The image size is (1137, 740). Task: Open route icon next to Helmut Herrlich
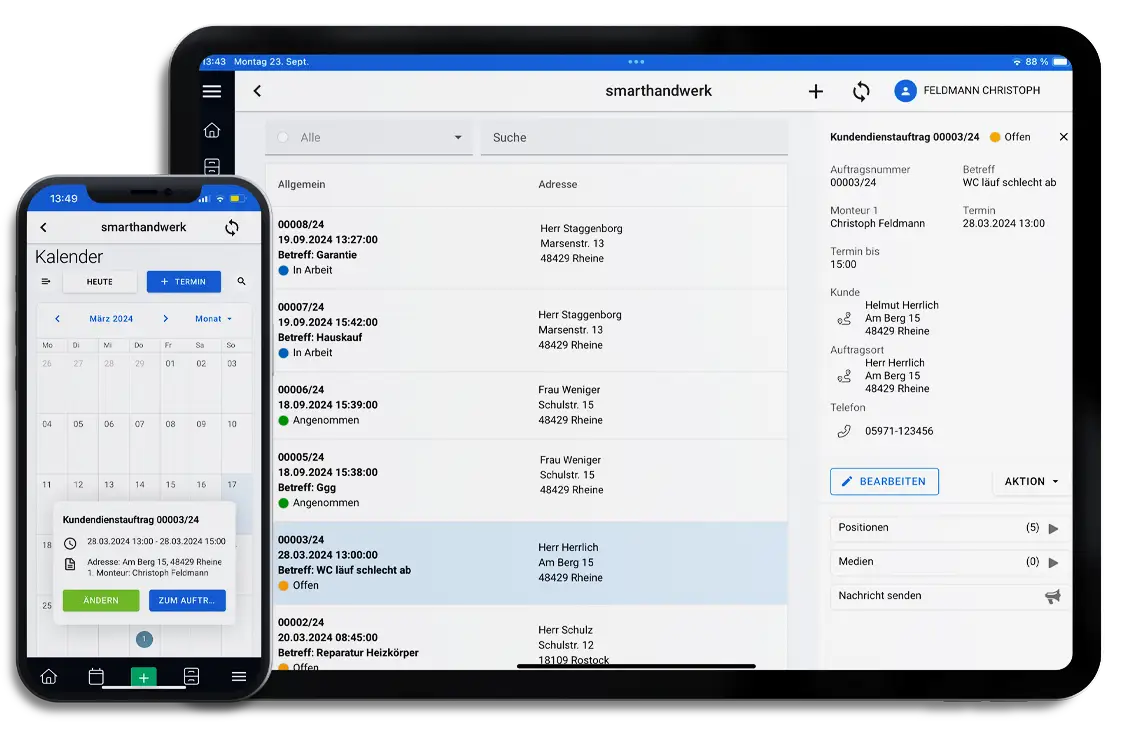coord(844,319)
